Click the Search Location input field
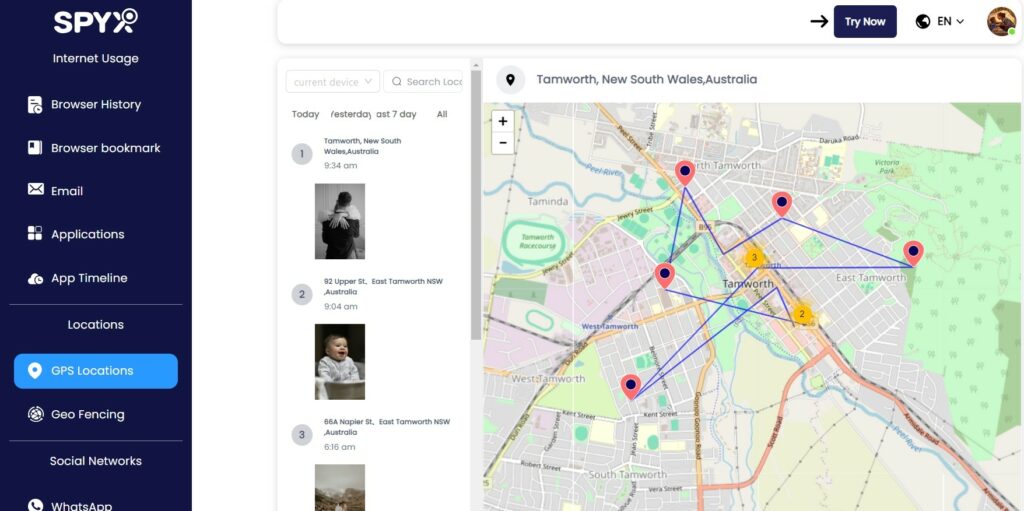The height and width of the screenshot is (511, 1024). [x=430, y=82]
